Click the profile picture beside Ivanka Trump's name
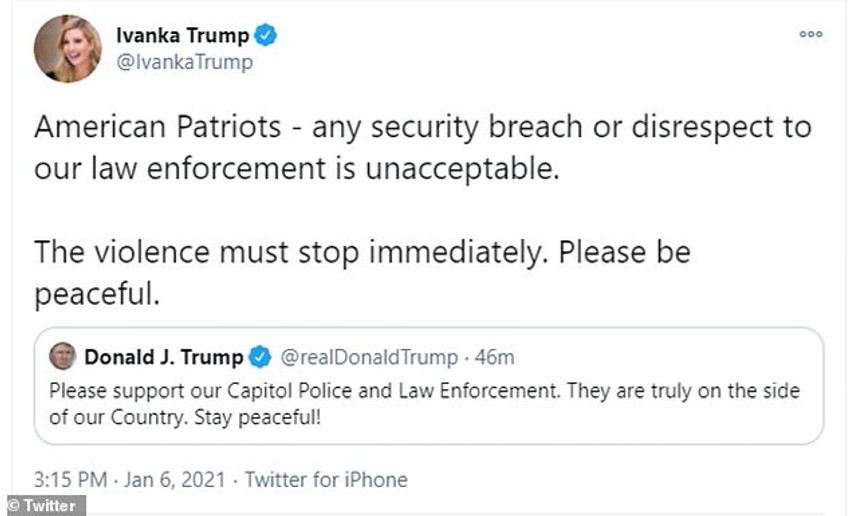 point(67,49)
